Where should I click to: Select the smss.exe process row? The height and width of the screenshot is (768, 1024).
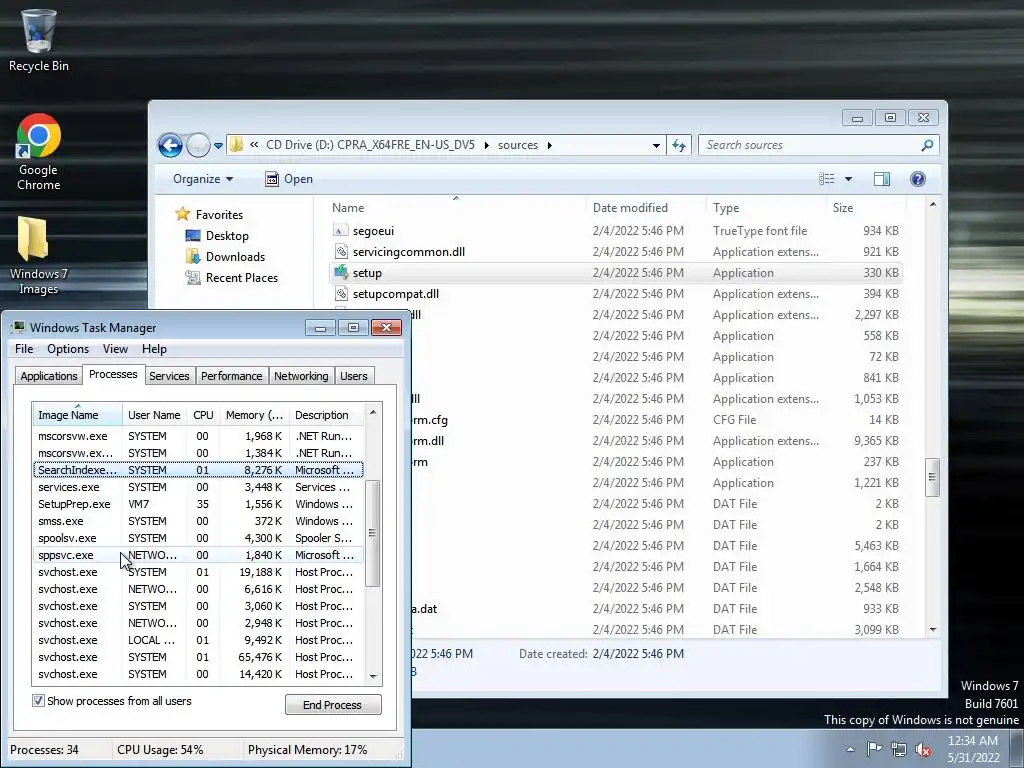[x=198, y=521]
